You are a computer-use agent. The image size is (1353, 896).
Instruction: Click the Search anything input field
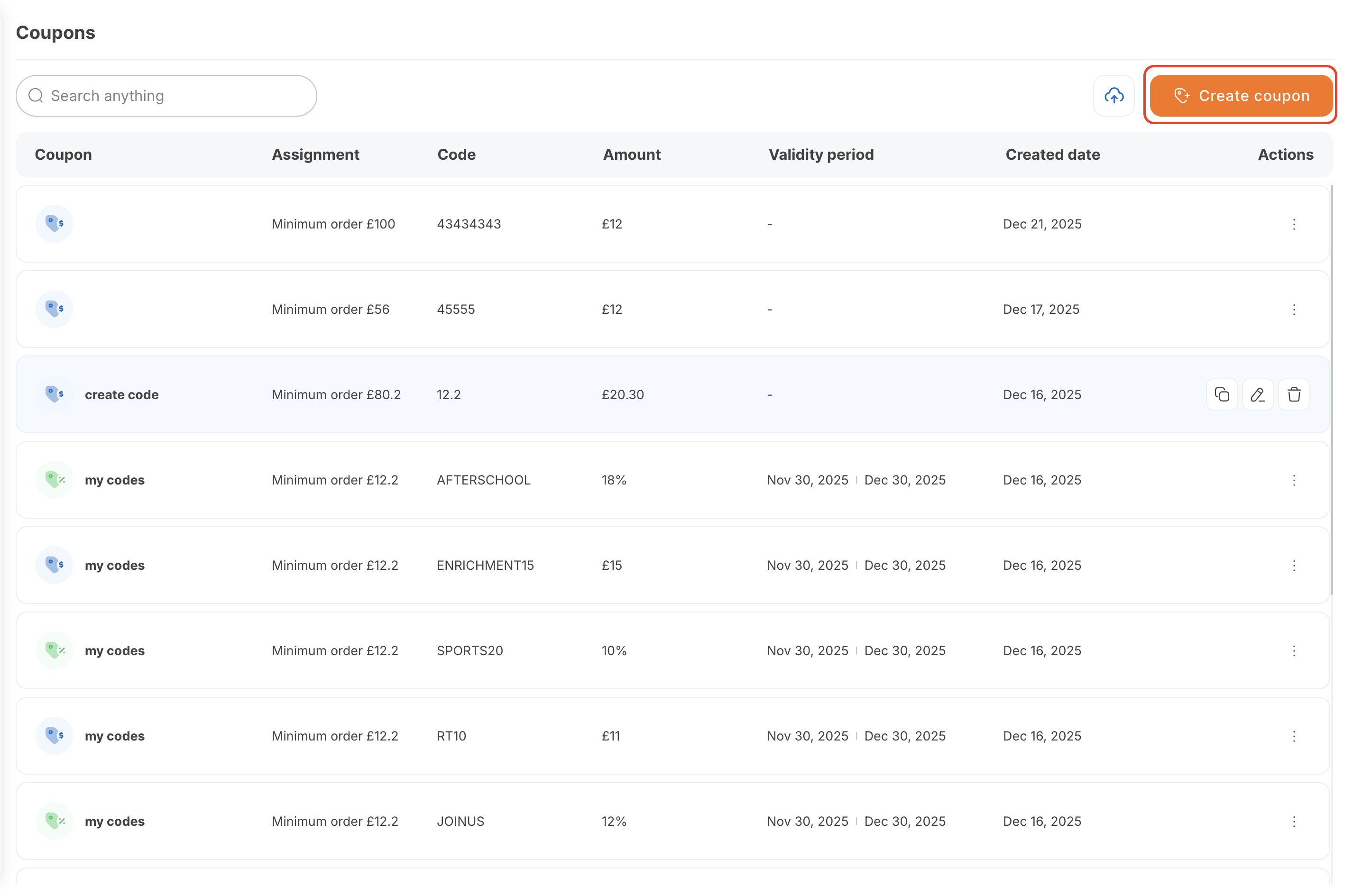coord(172,95)
